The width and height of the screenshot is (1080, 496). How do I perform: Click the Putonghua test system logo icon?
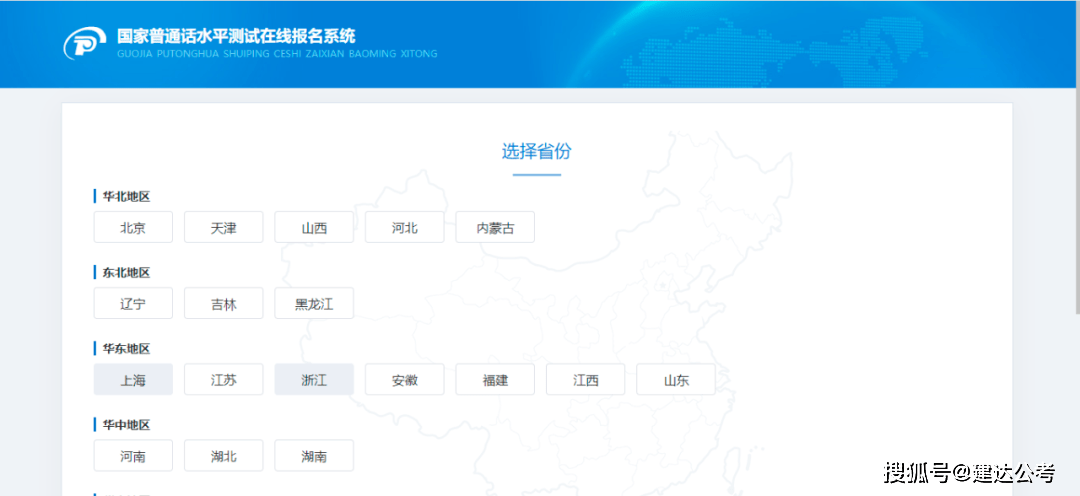coord(85,43)
